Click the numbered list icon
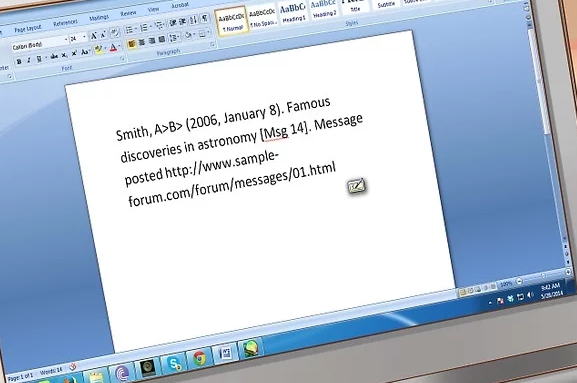 (144, 28)
